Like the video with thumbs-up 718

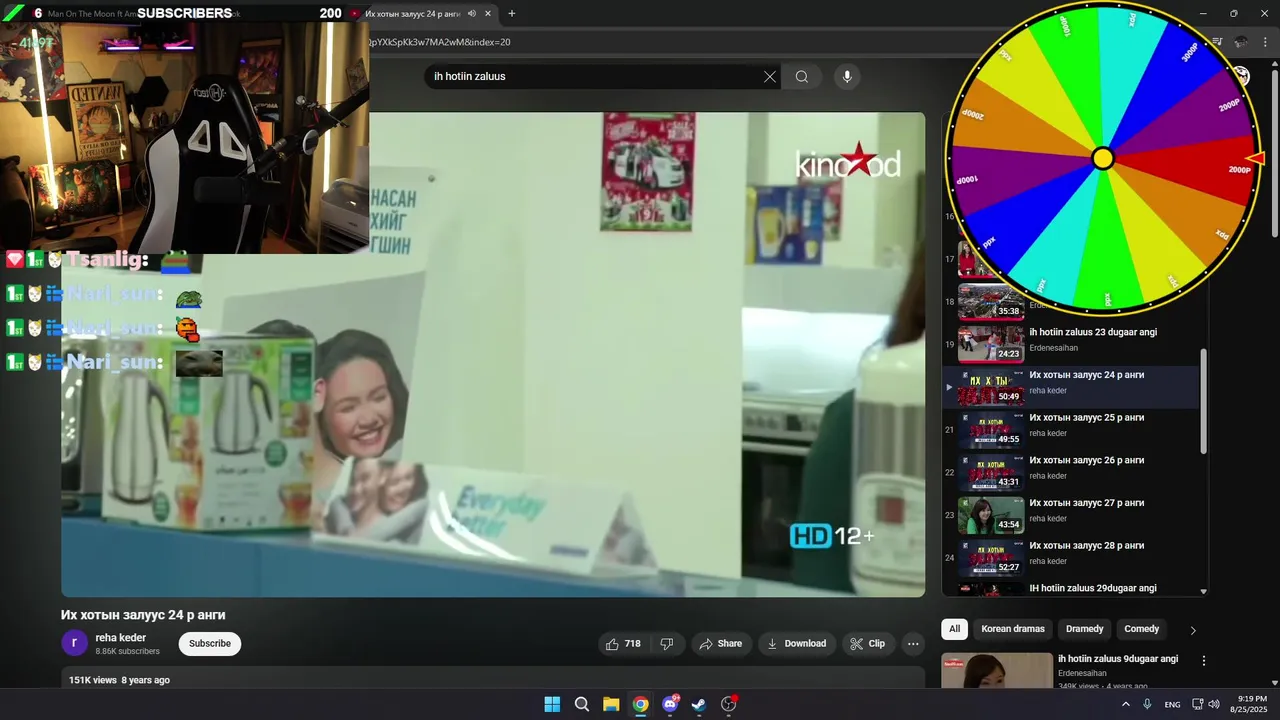coord(622,644)
